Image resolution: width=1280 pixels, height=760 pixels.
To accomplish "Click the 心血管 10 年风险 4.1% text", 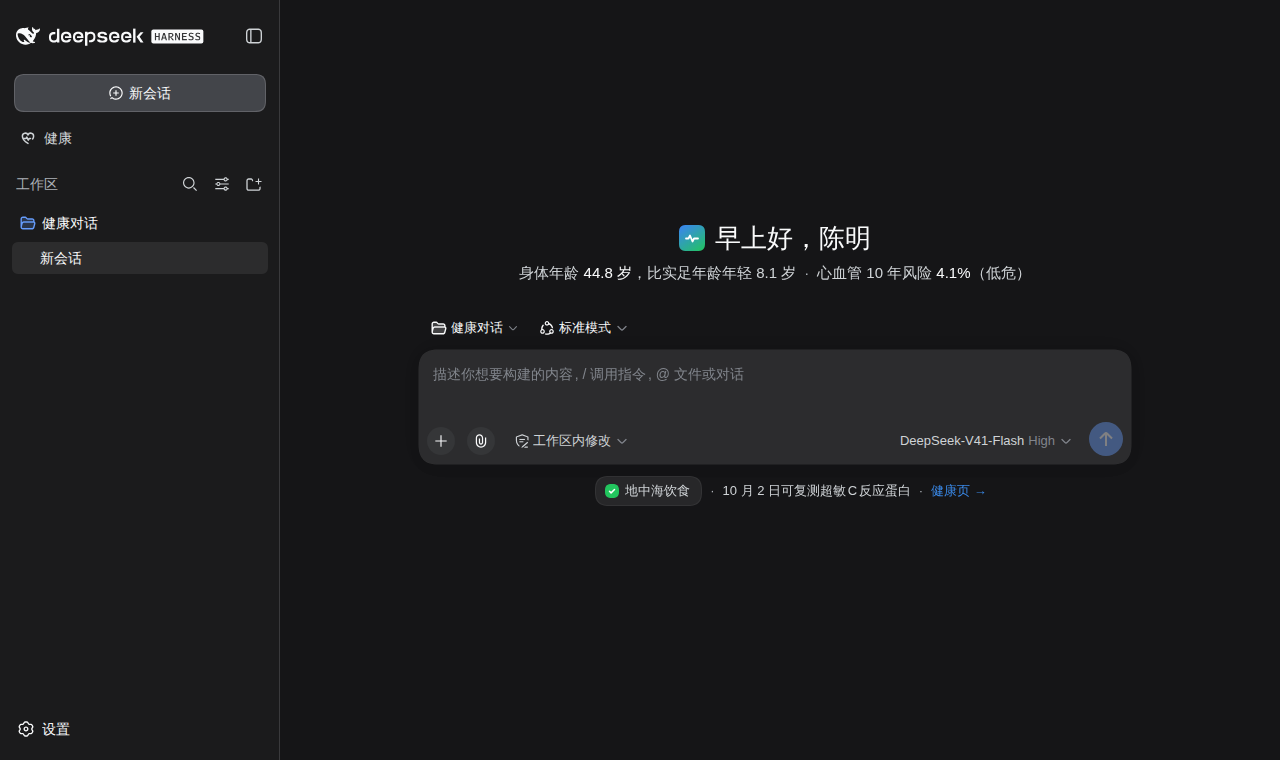I will coord(893,273).
